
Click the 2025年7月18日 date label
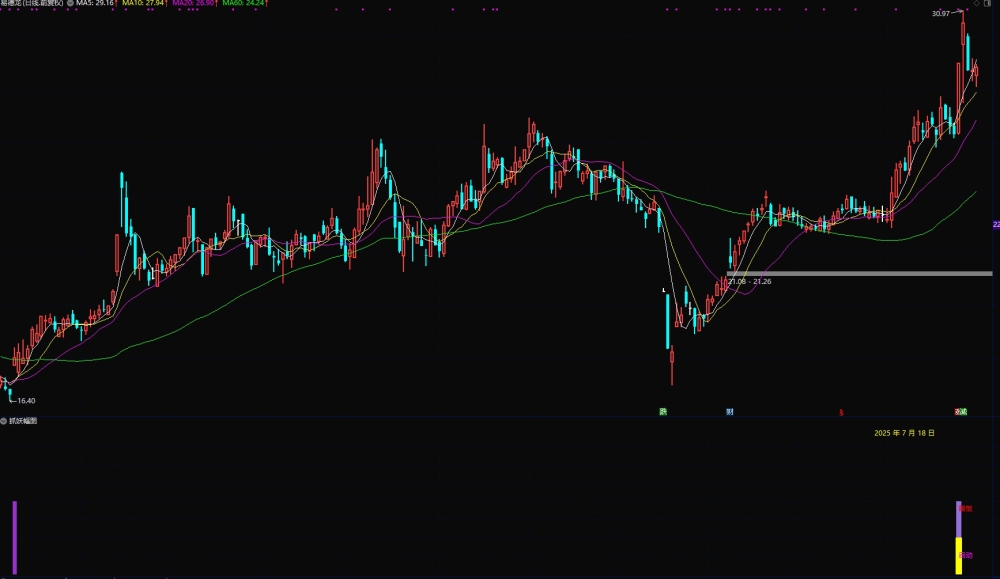[904, 433]
